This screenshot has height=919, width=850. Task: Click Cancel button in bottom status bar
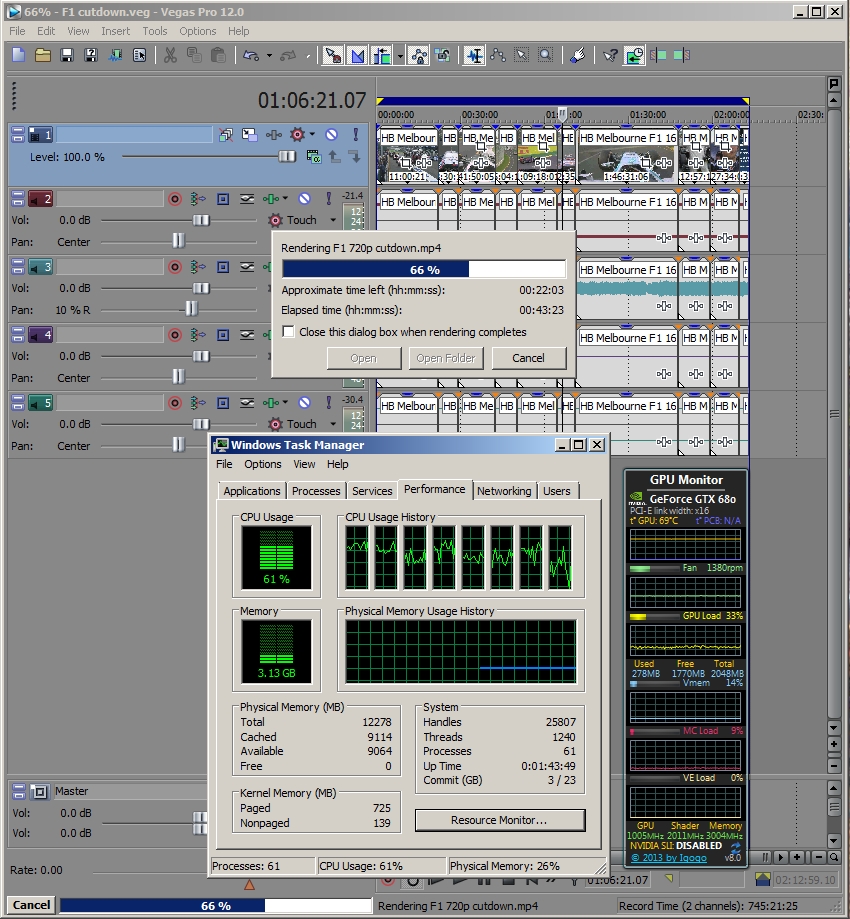click(x=32, y=905)
